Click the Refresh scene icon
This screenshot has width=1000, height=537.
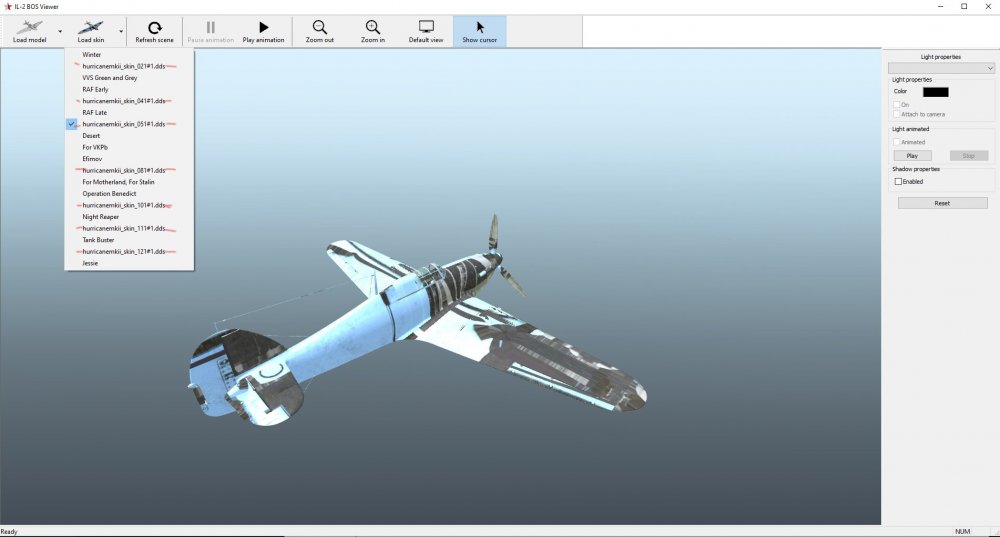[x=154, y=28]
